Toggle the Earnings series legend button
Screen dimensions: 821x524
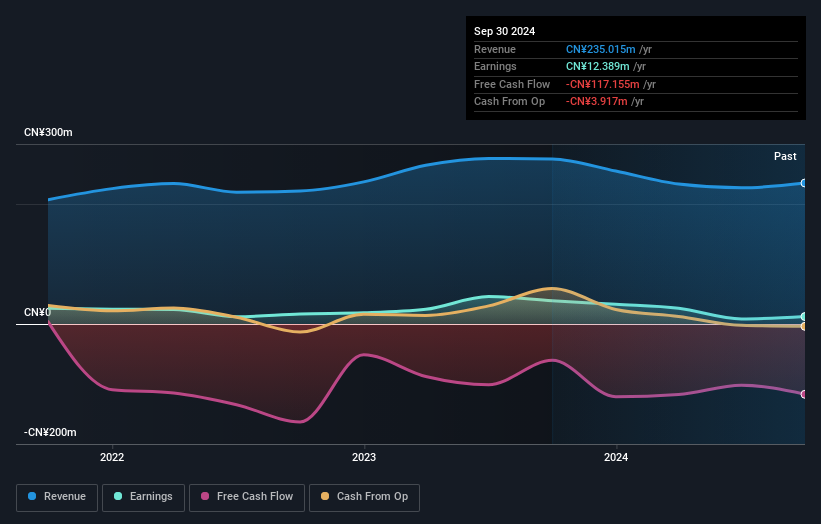[x=143, y=497]
